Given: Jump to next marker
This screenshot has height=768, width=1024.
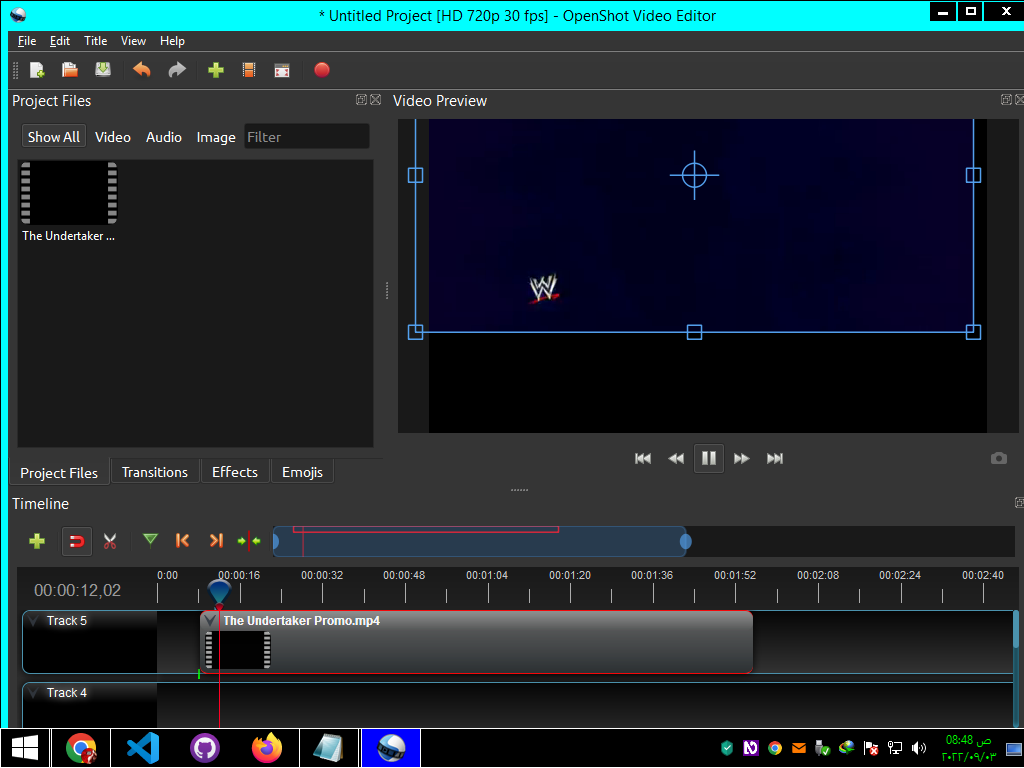Looking at the screenshot, I should pos(216,541).
